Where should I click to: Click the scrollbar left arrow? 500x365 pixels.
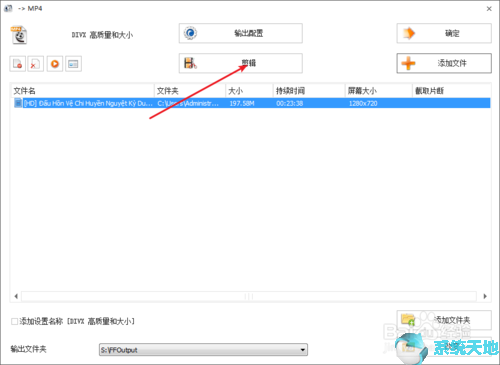click(x=16, y=296)
